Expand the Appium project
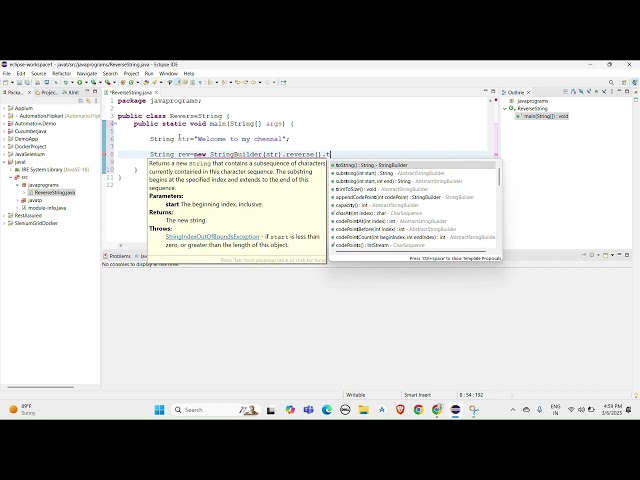 [4, 108]
